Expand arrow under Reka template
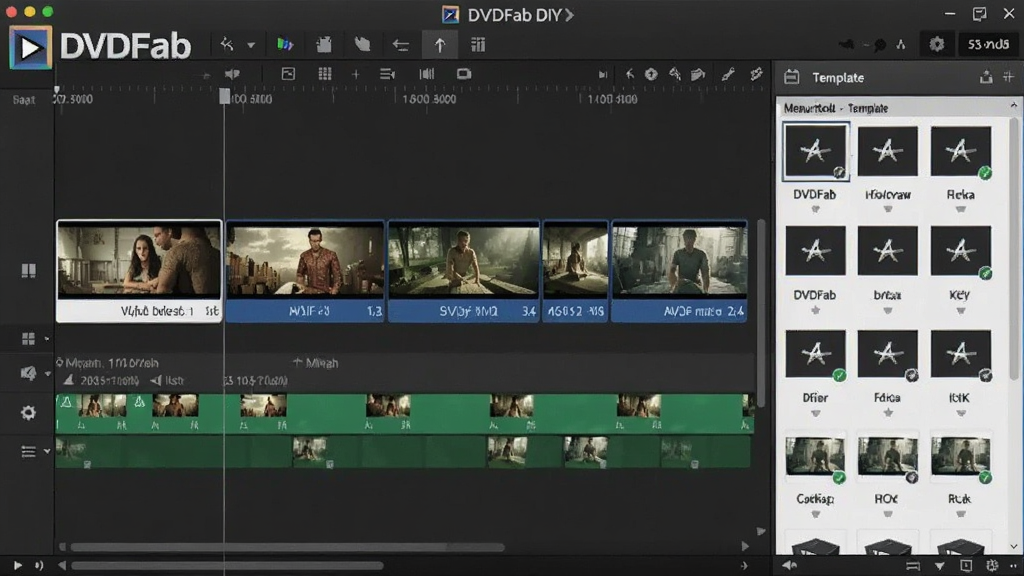This screenshot has width=1024, height=576. click(960, 210)
